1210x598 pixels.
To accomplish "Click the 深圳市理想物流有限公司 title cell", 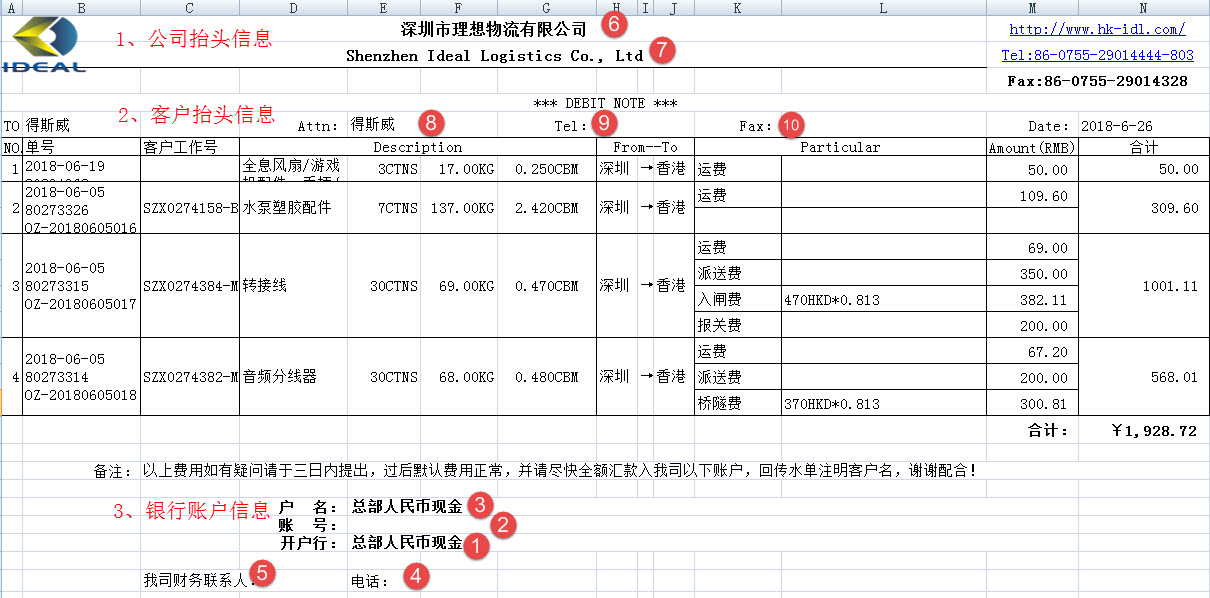I will pyautogui.click(x=493, y=29).
